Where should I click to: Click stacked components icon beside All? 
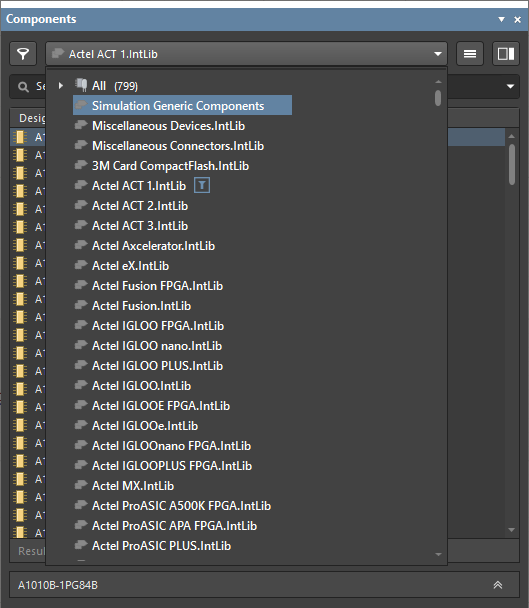81,85
